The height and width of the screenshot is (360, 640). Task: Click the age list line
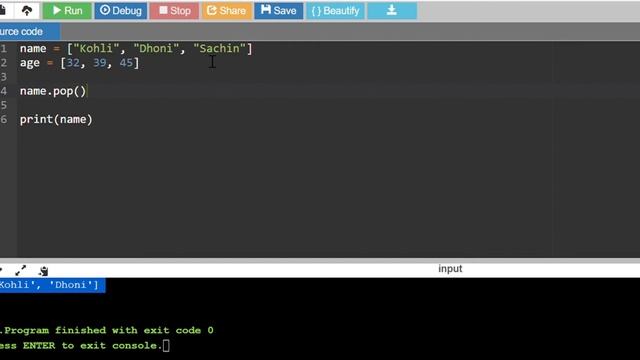[x=80, y=63]
